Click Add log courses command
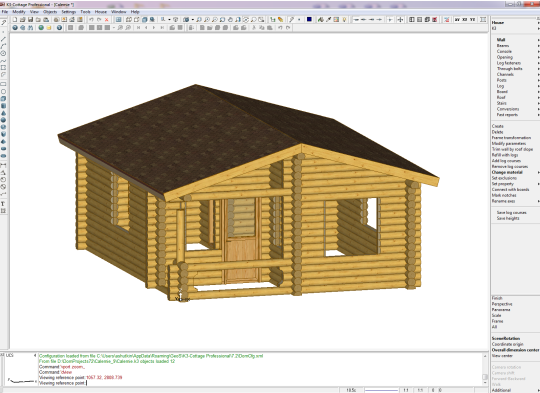This screenshot has height=393, width=540. coord(506,161)
